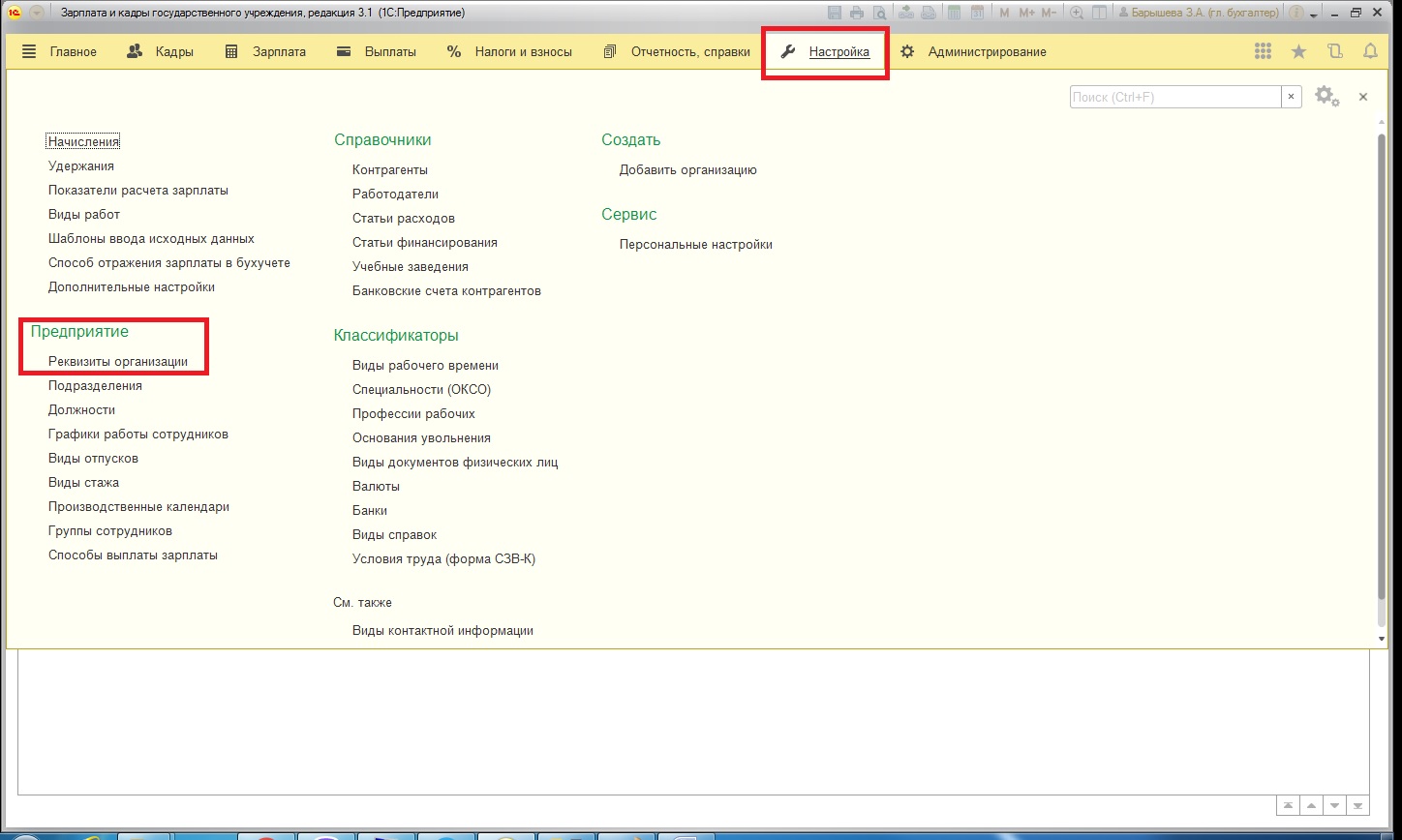Viewport: 1402px width, 840px height.
Task: Open the Главное main menu
Action: click(x=60, y=52)
